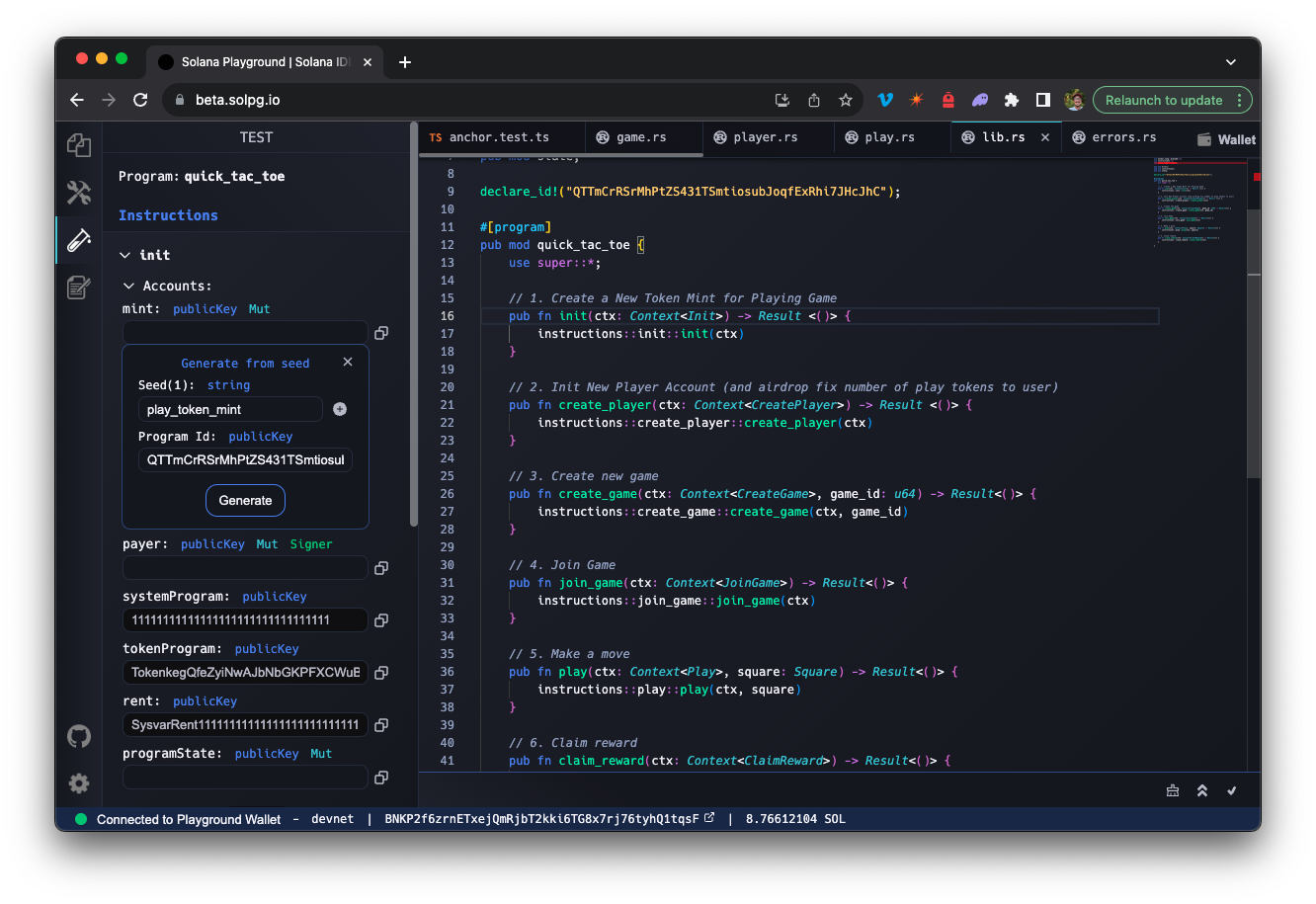
Task: Switch to game.rs tab
Action: pos(643,137)
